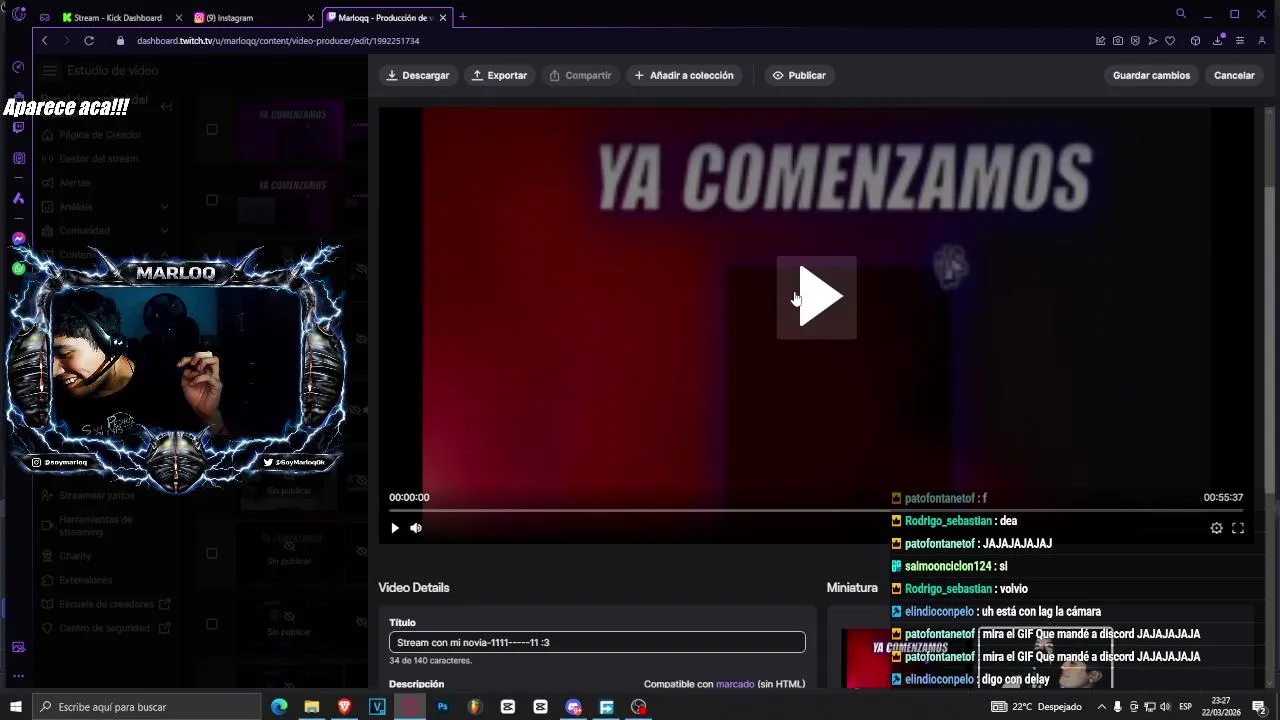Take a snapshot with camera toolbar icon

(x=1118, y=41)
